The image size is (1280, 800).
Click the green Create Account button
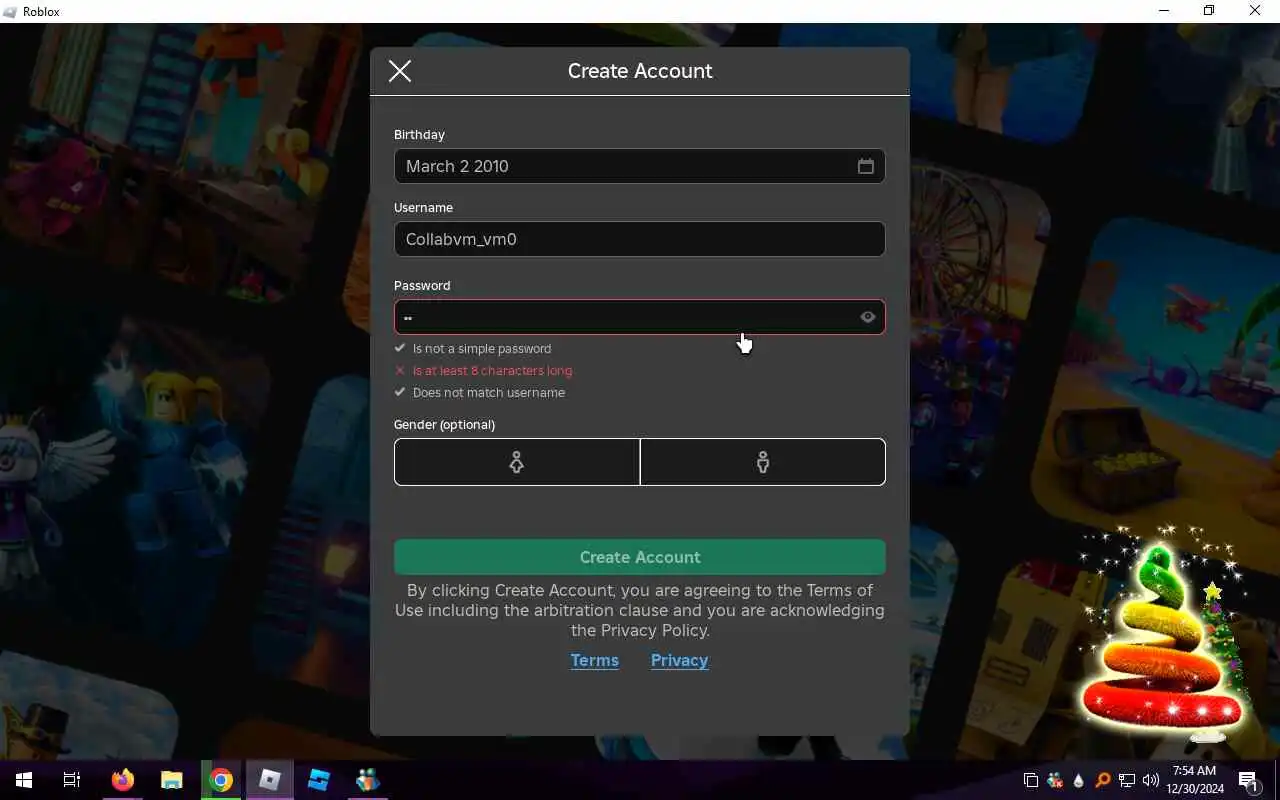(640, 557)
